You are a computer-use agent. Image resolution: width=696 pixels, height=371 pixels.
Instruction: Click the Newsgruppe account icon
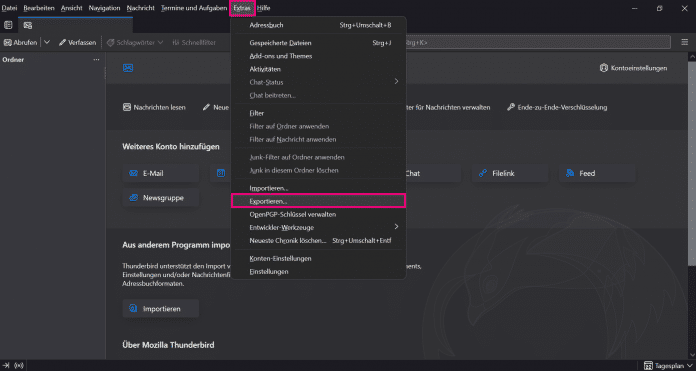(133, 198)
